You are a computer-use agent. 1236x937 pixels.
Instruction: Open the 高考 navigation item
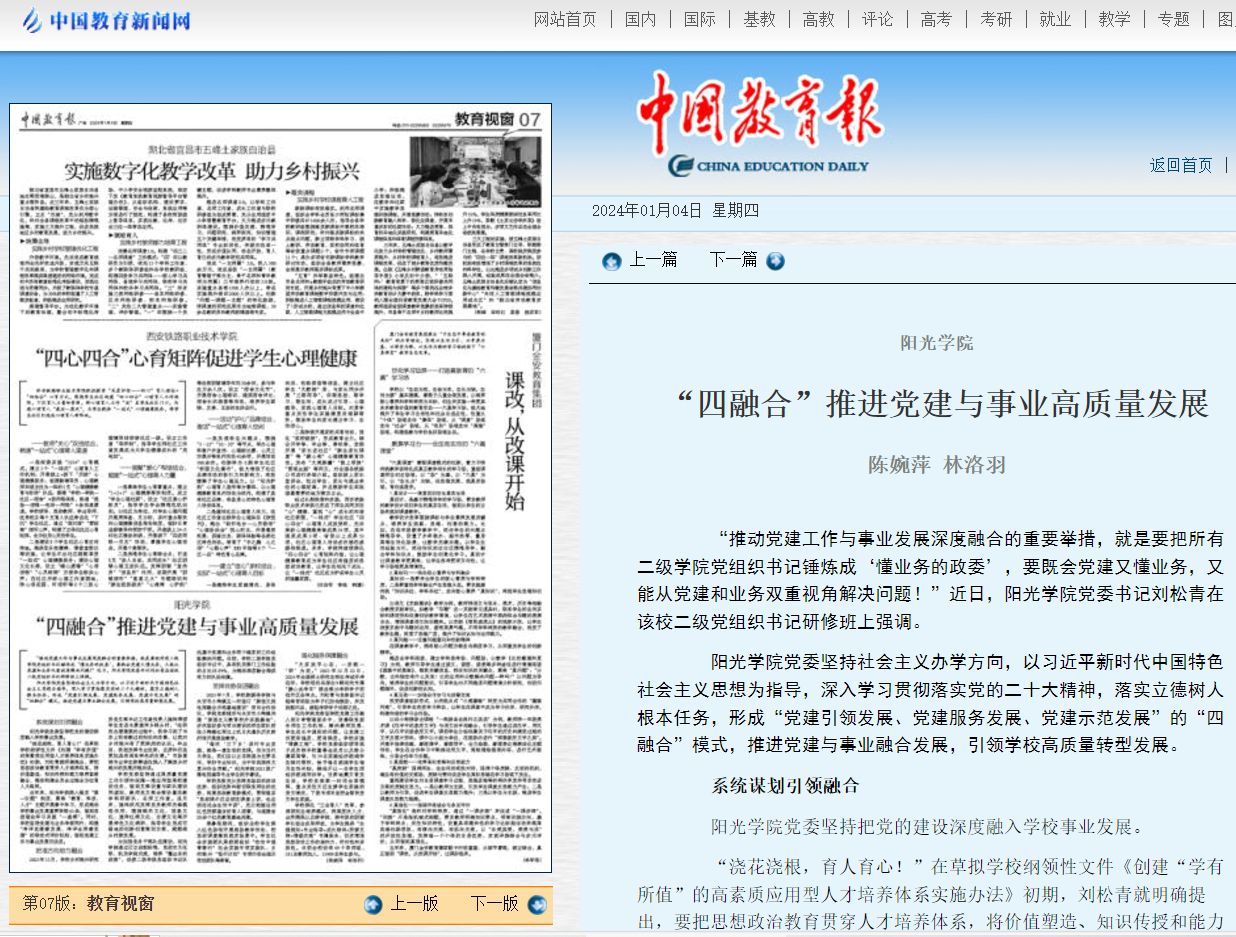click(936, 19)
